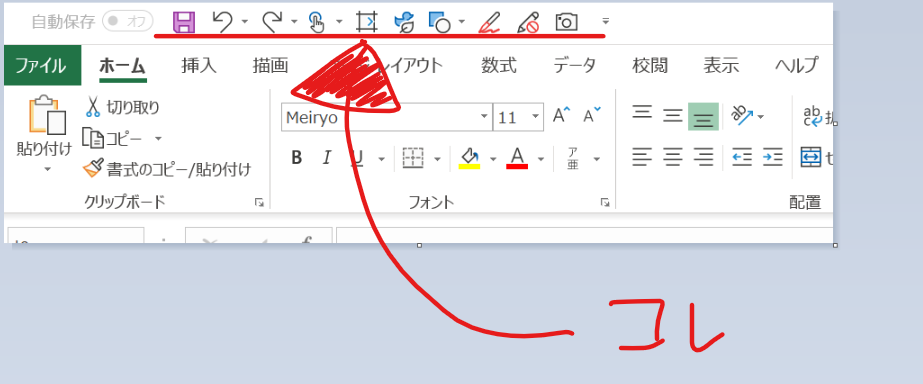Screen dimensions: 923x384
Task: Align text to the left
Action: tap(642, 157)
